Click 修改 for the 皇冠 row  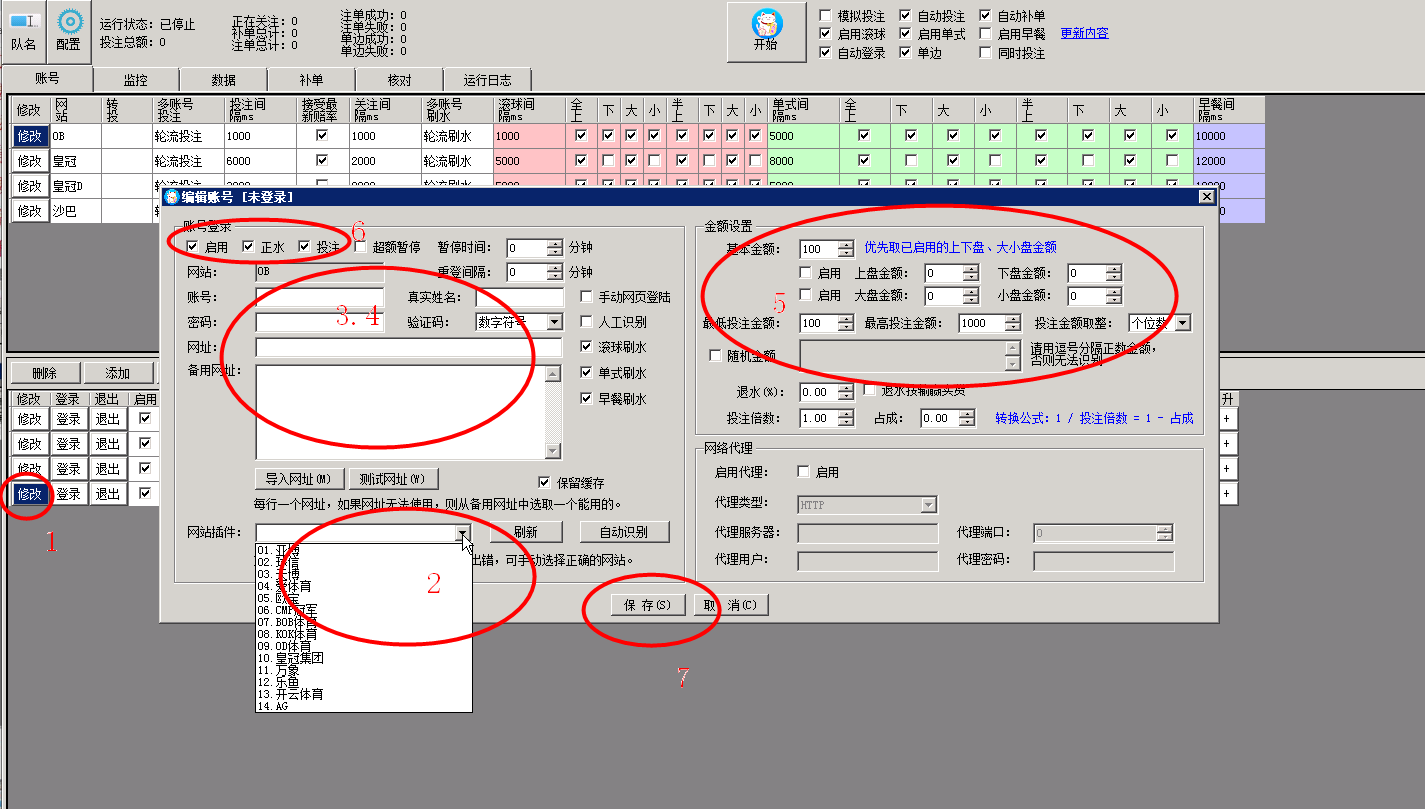tap(30, 161)
